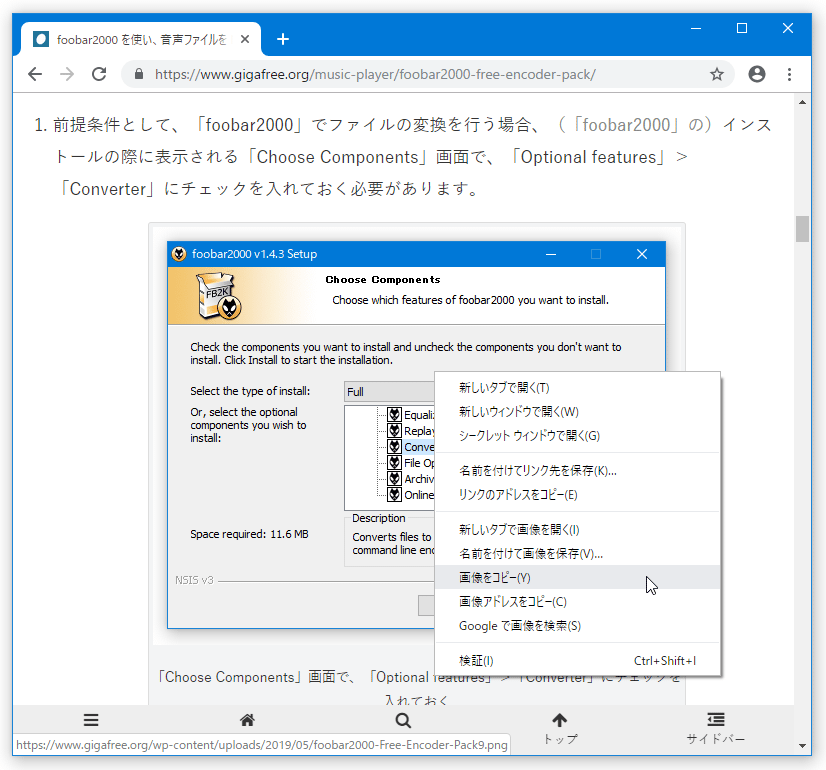The width and height of the screenshot is (826, 770).
Task: Toggle the Online component checkbox
Action: [x=395, y=495]
